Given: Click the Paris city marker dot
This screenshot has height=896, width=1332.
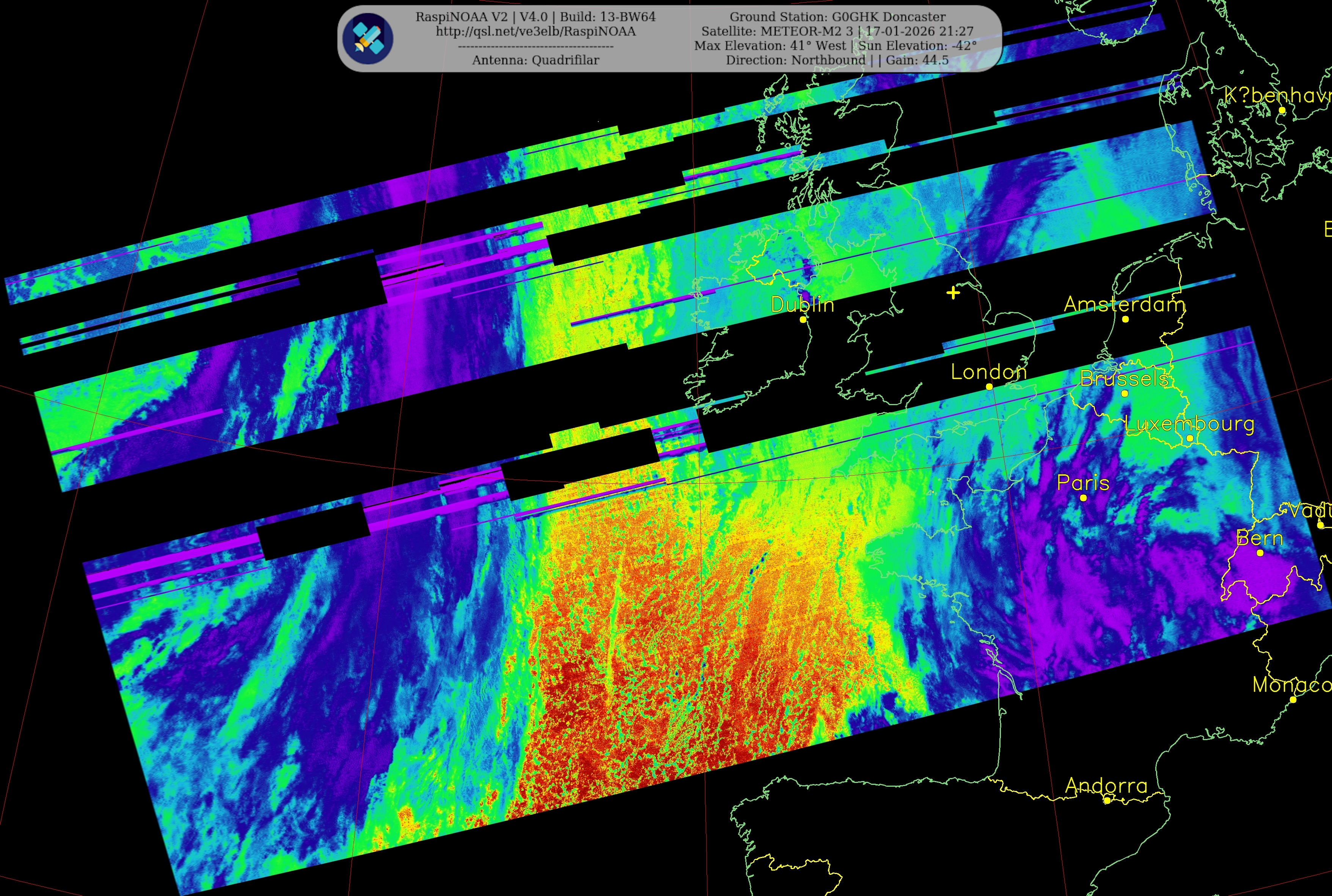Looking at the screenshot, I should point(1083,498).
